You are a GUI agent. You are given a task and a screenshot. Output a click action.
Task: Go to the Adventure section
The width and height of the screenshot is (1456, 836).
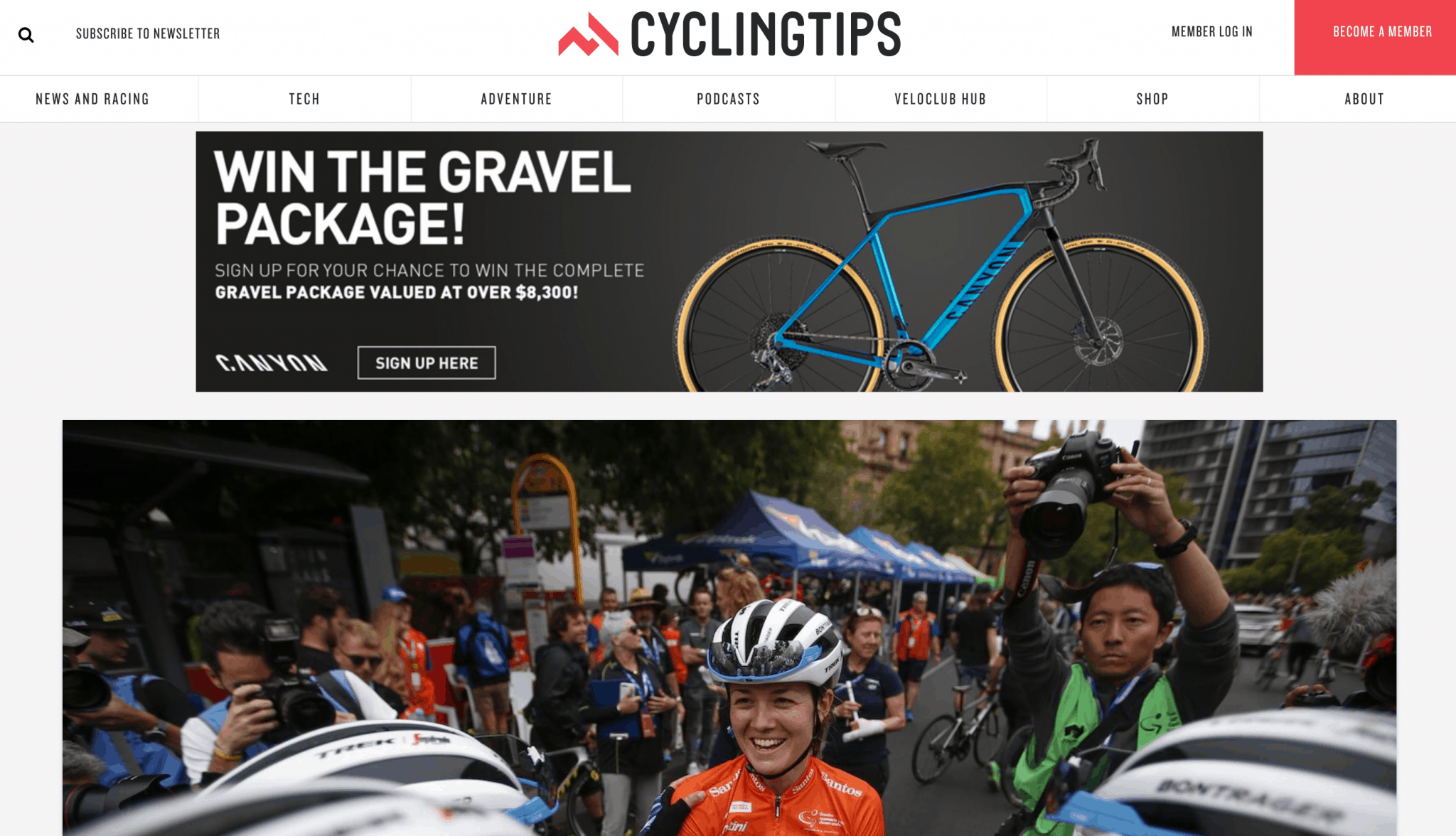(516, 99)
